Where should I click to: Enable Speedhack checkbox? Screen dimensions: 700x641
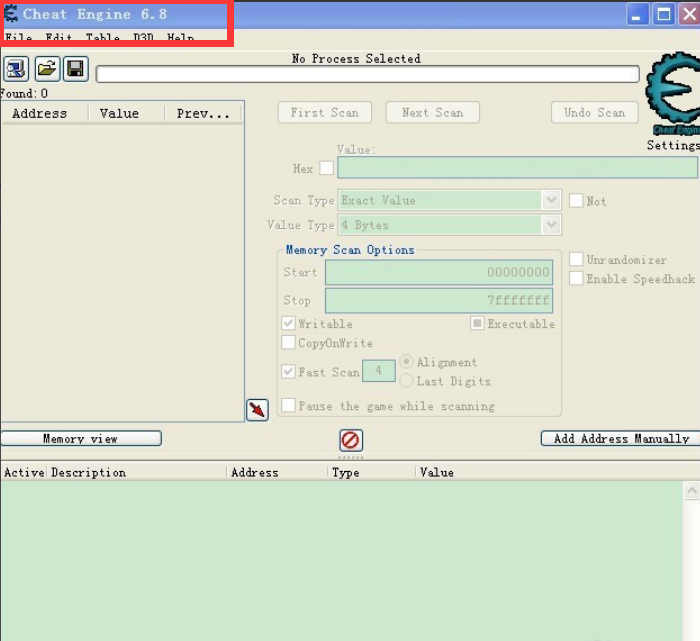point(576,279)
